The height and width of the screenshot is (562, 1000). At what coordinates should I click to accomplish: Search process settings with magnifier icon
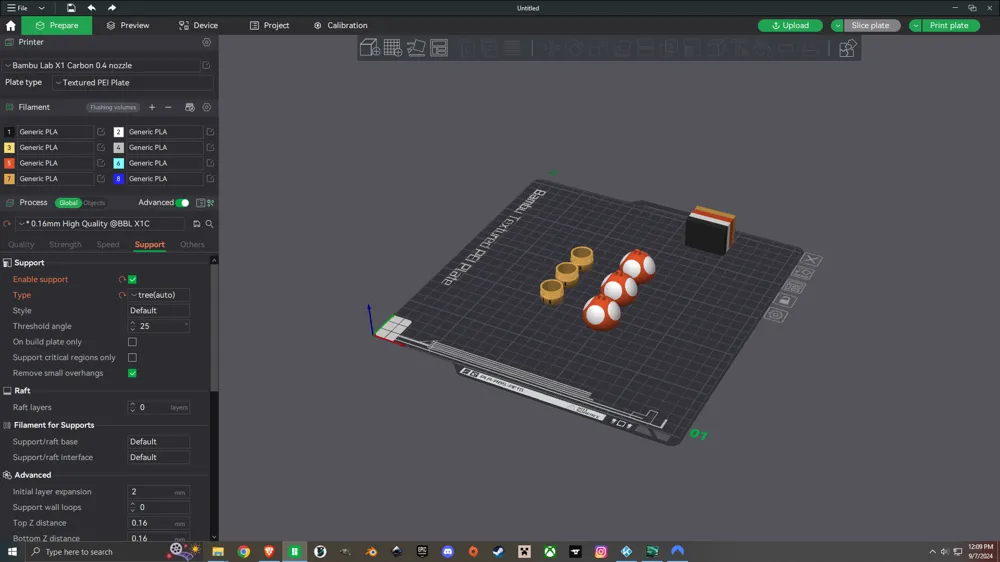(x=209, y=224)
